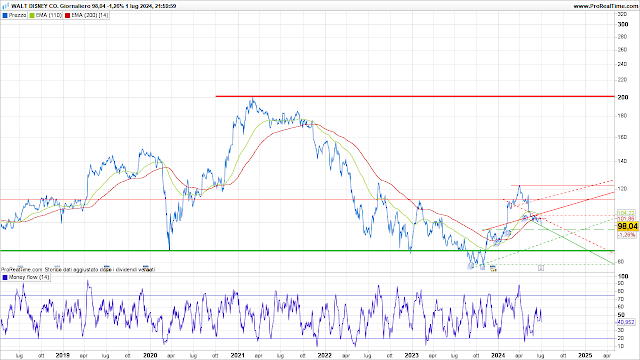This screenshot has width=640, height=360.
Task: Click the Money flow value label 40,952
Action: click(627, 322)
